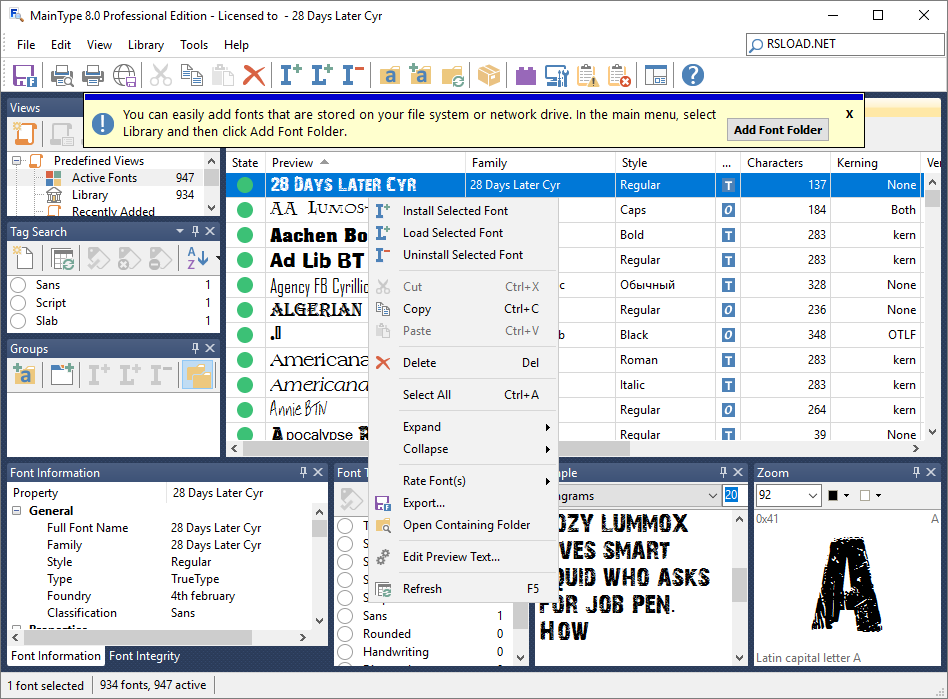
Task: Open Help via the question mark icon
Action: pyautogui.click(x=693, y=76)
